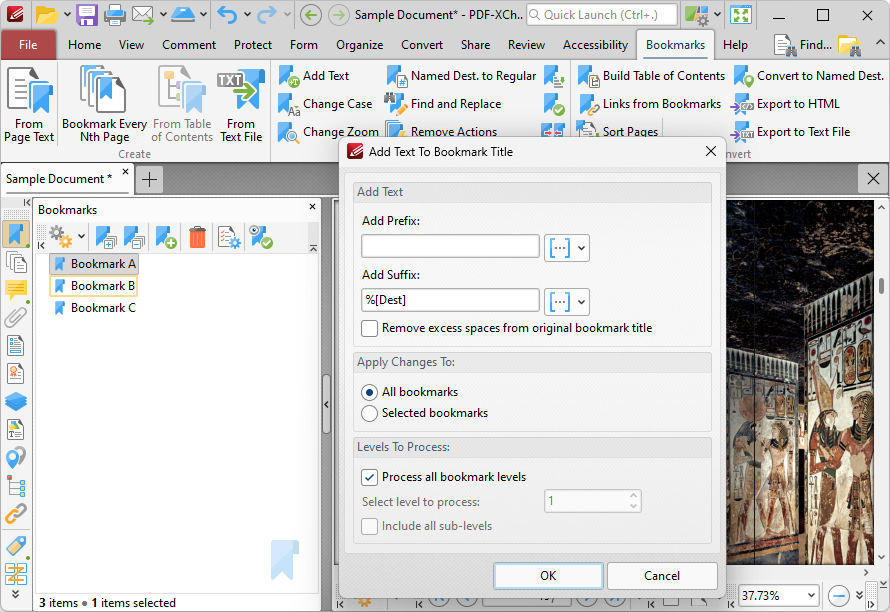
Task: Increase the level to process spinner
Action: [633, 496]
